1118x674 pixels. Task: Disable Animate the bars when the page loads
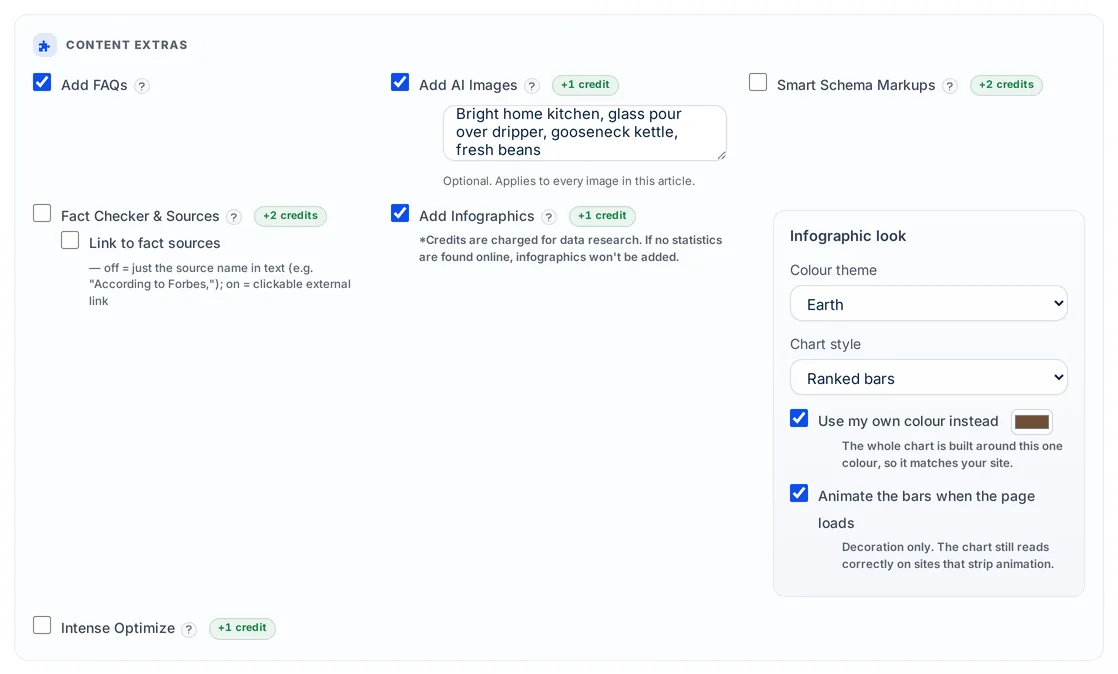coord(799,493)
